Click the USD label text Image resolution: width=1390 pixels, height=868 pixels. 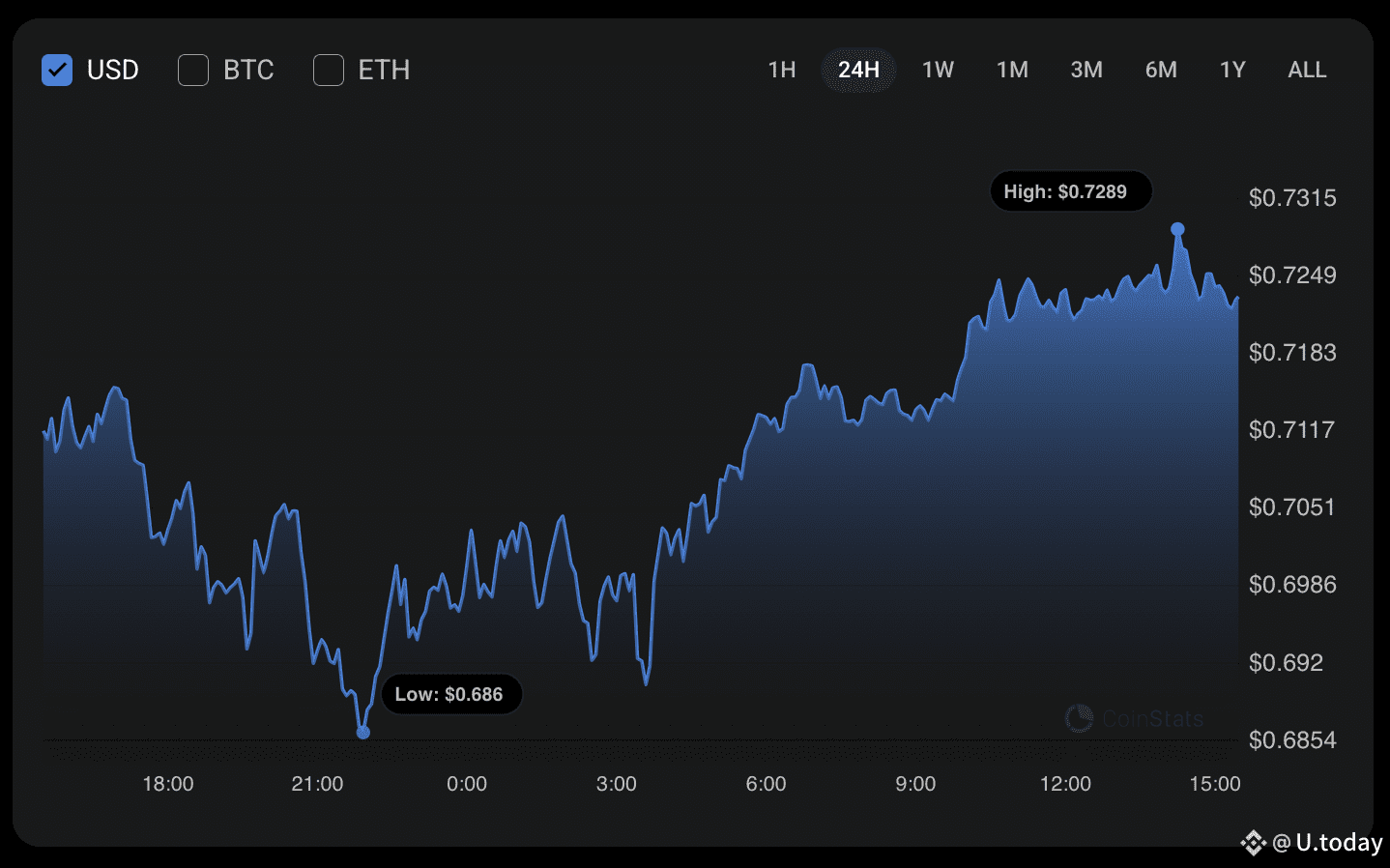coord(113,70)
